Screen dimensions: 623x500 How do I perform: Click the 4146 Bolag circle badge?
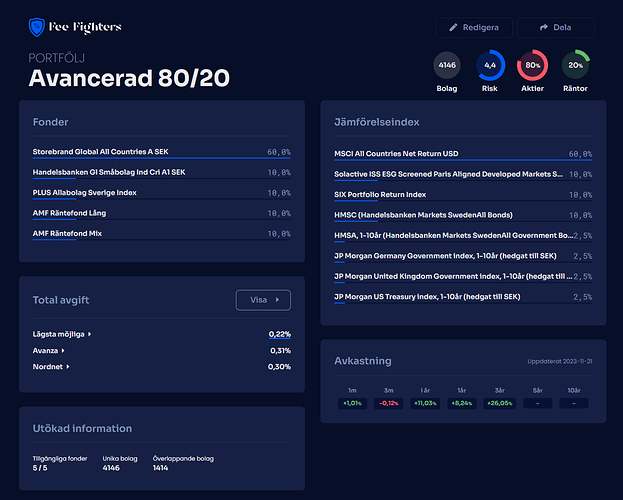coord(447,65)
